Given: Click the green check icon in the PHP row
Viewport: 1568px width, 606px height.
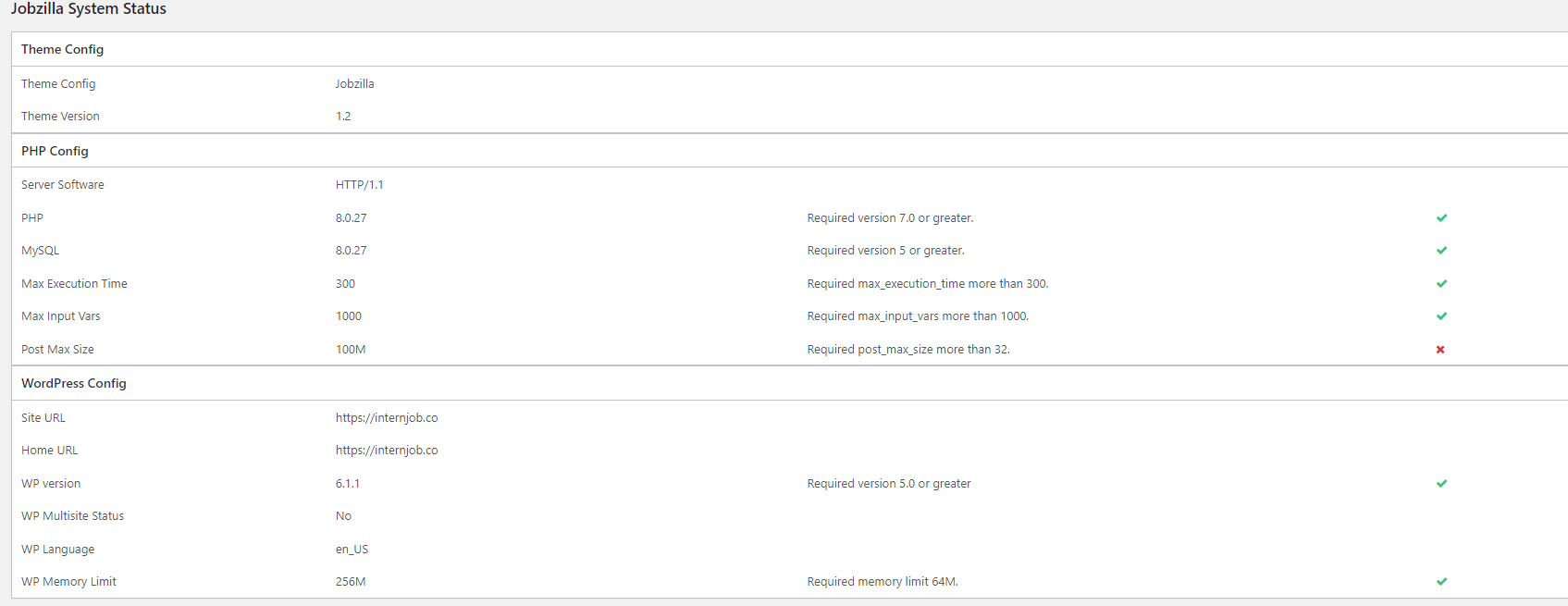Looking at the screenshot, I should point(1441,218).
